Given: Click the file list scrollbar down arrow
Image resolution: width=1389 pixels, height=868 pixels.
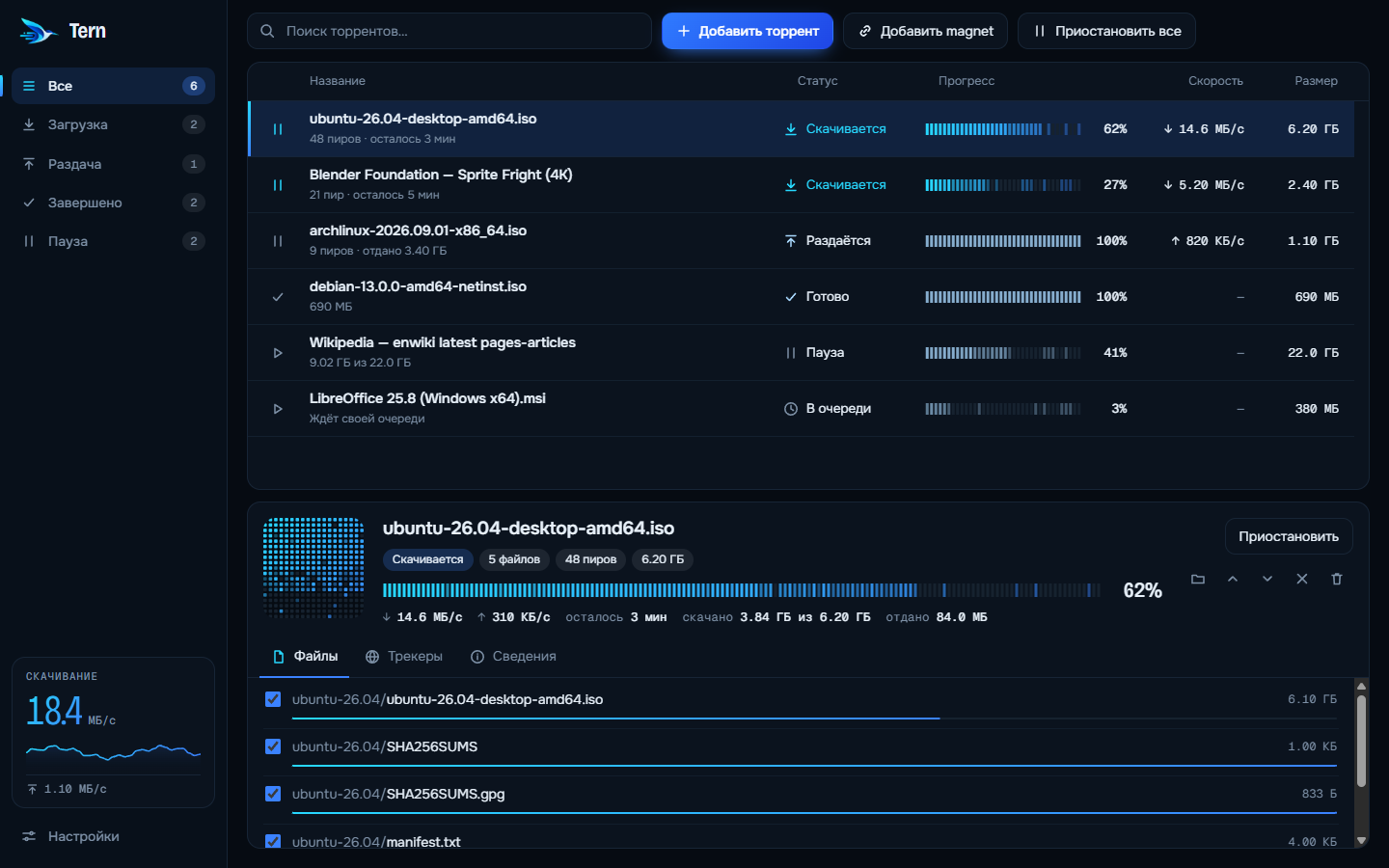Looking at the screenshot, I should point(1362,841).
